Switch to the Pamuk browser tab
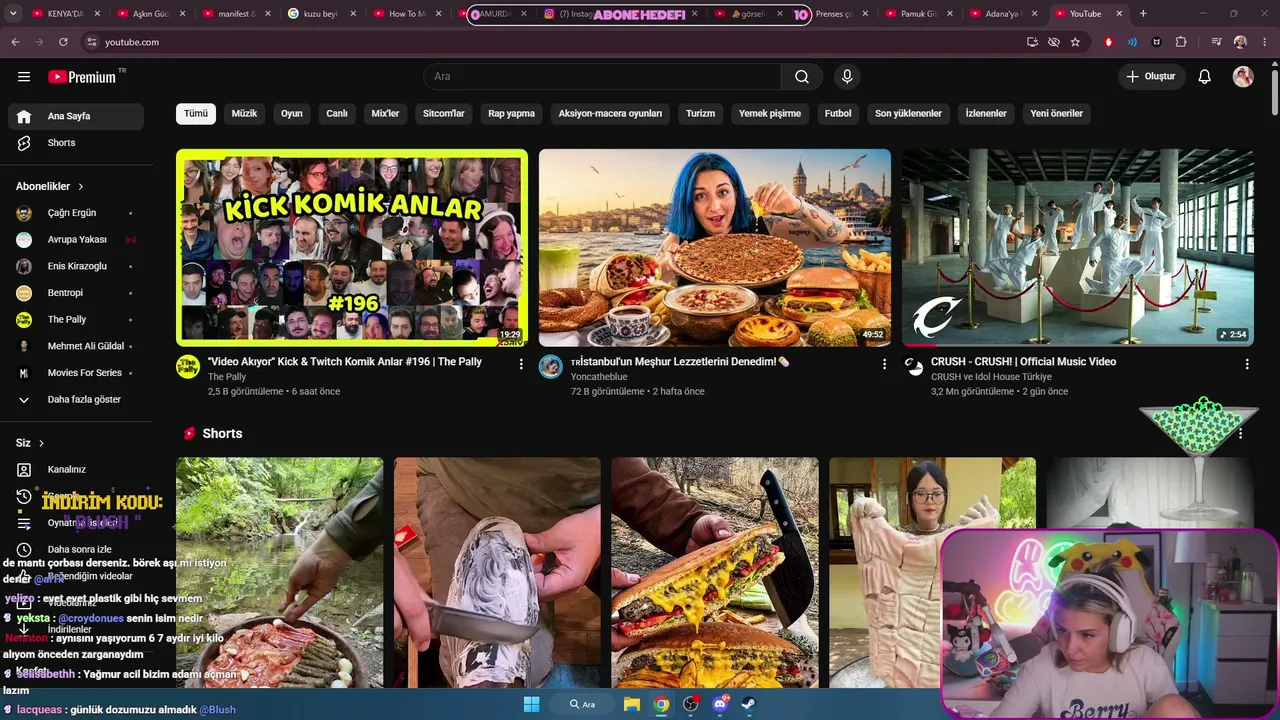The width and height of the screenshot is (1280, 720). click(x=918, y=14)
